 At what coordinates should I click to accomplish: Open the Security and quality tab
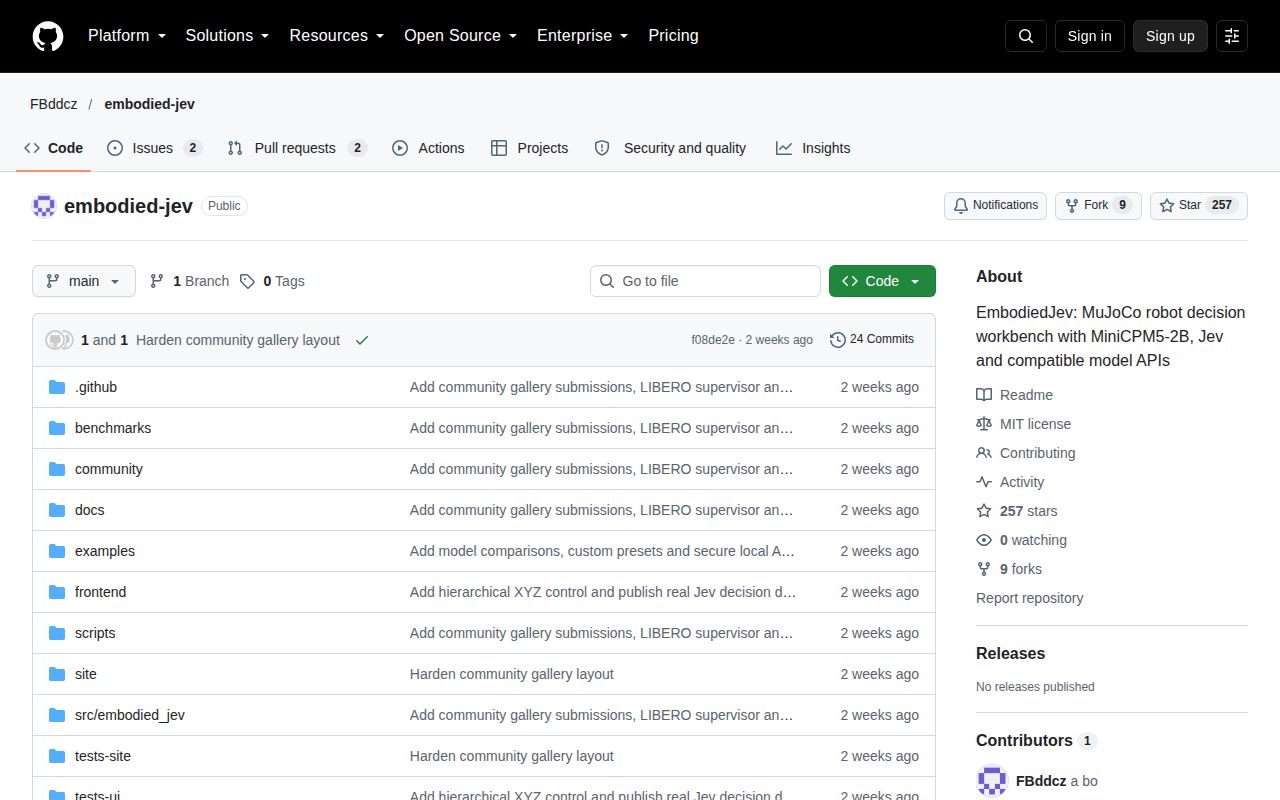click(x=670, y=148)
